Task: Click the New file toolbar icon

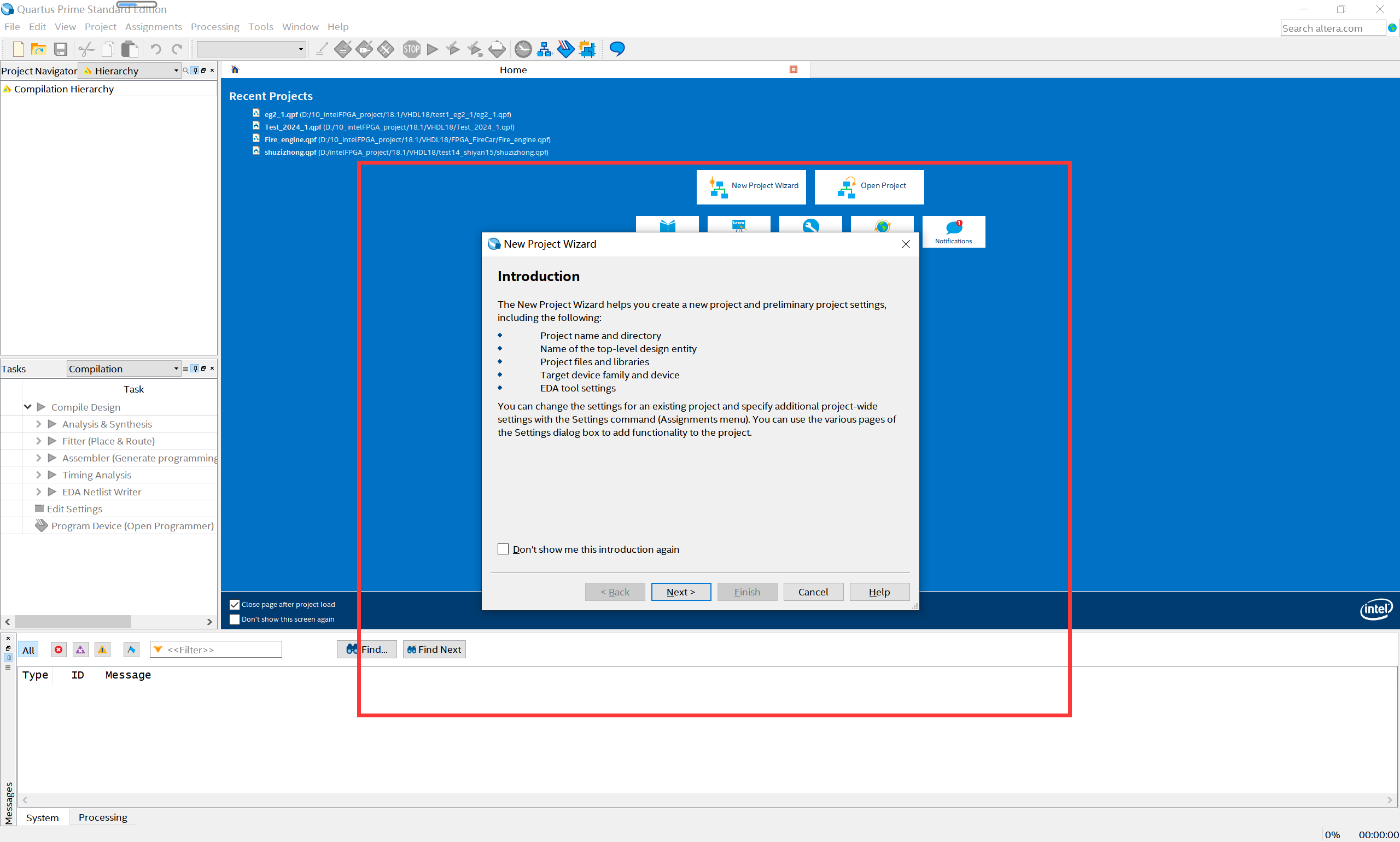Action: pyautogui.click(x=18, y=49)
